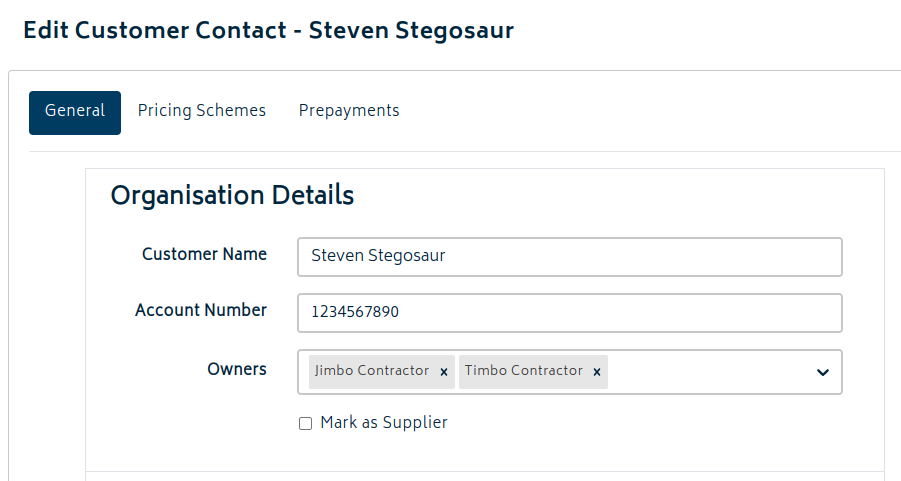Click the Mark as Supplier label text
The image size is (901, 481).
(384, 423)
